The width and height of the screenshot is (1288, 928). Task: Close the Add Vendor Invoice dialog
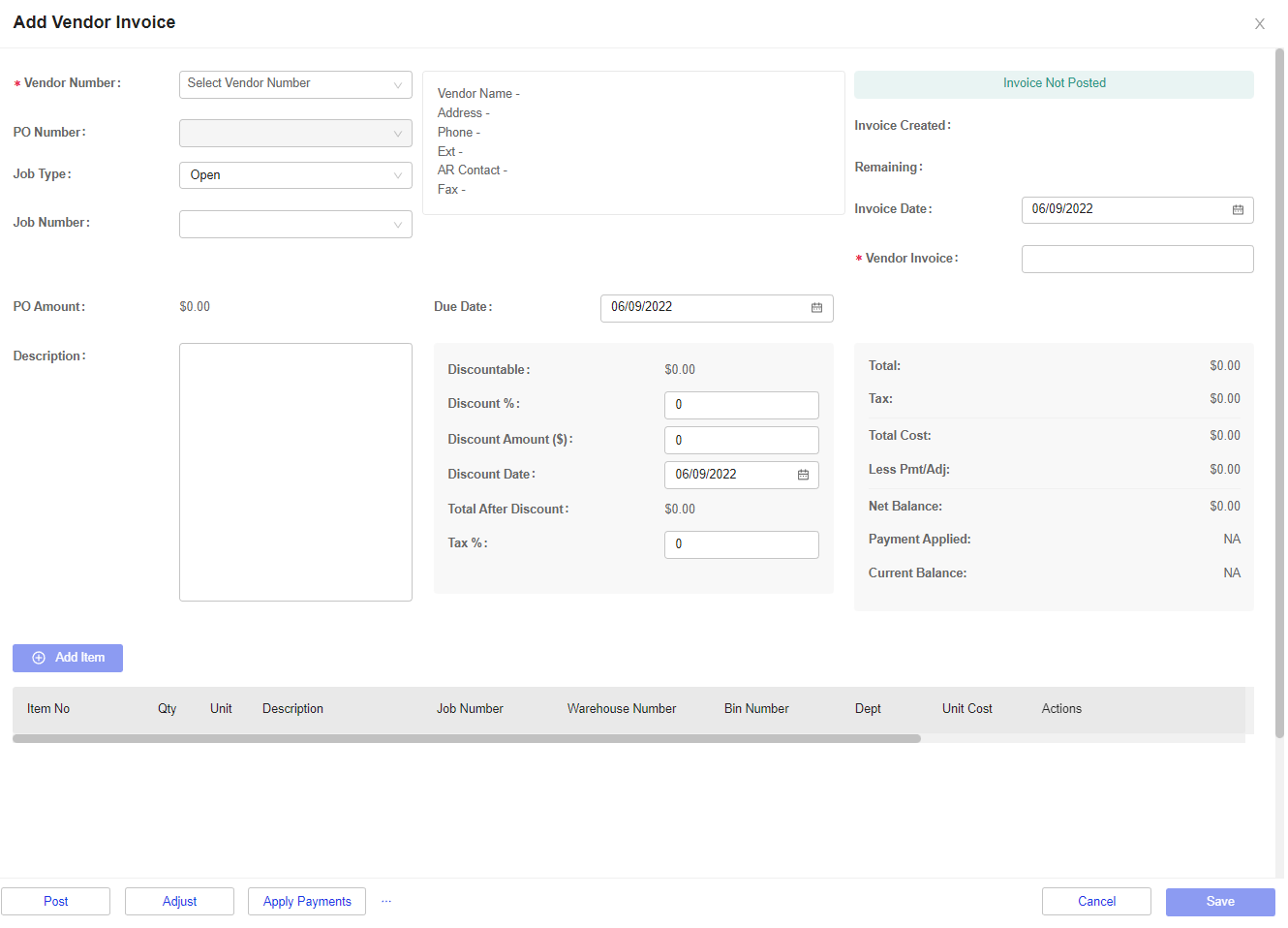tap(1260, 23)
